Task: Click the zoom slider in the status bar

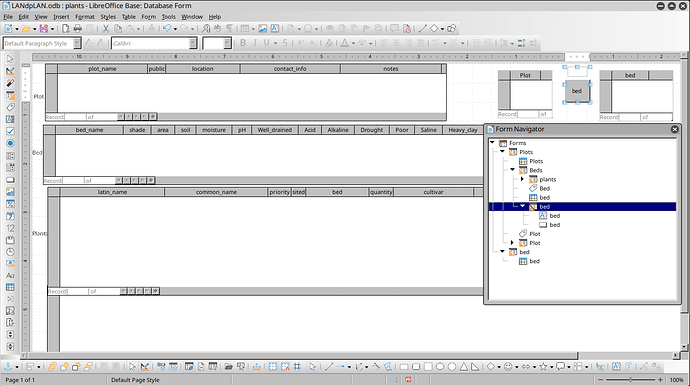Action: pos(630,379)
